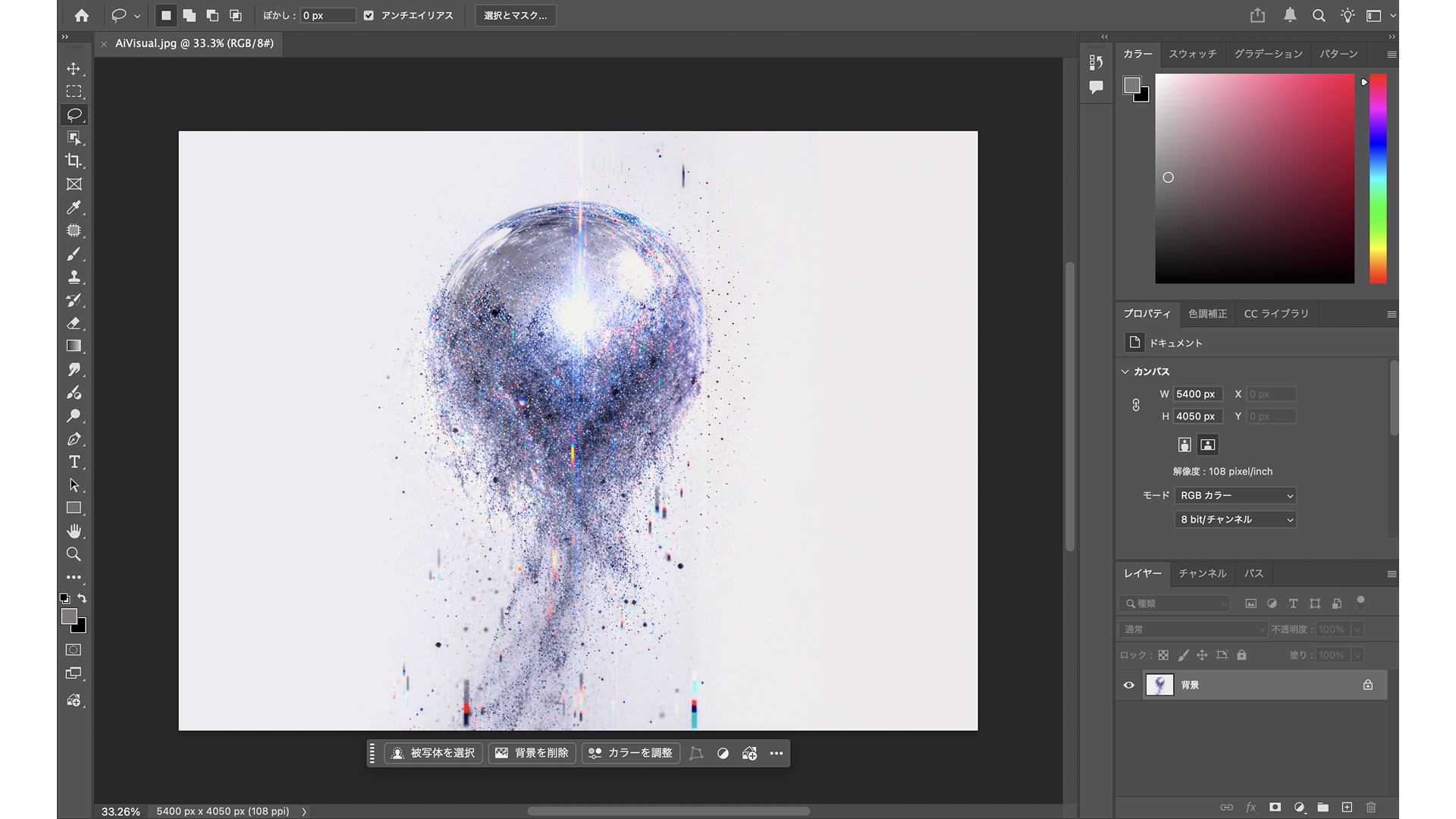Open the notifications bell
Viewport: 1456px width, 819px height.
tap(1289, 15)
